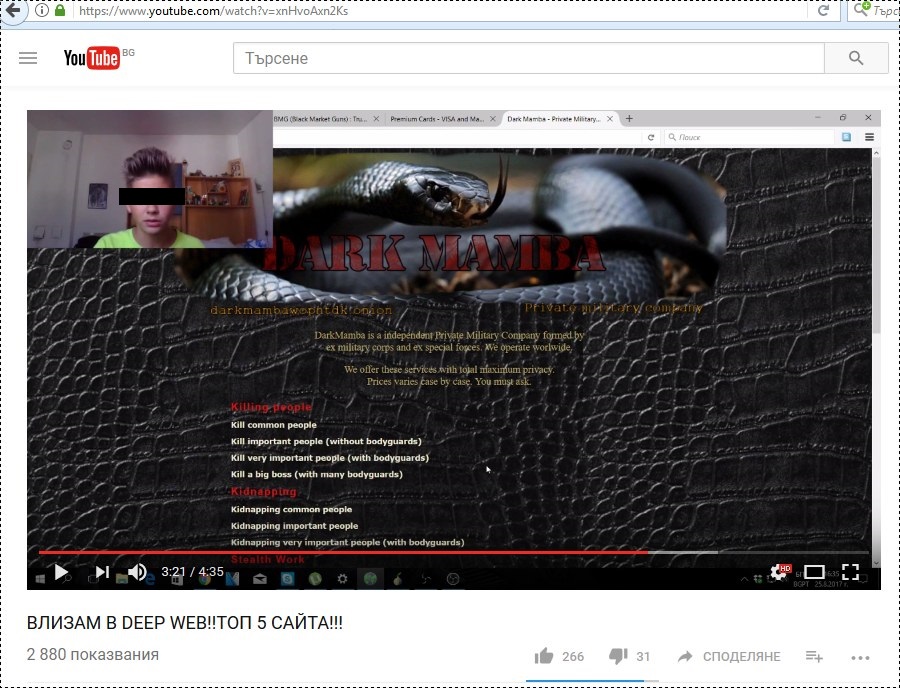Open the YouTube hamburger guide menu

(28, 58)
